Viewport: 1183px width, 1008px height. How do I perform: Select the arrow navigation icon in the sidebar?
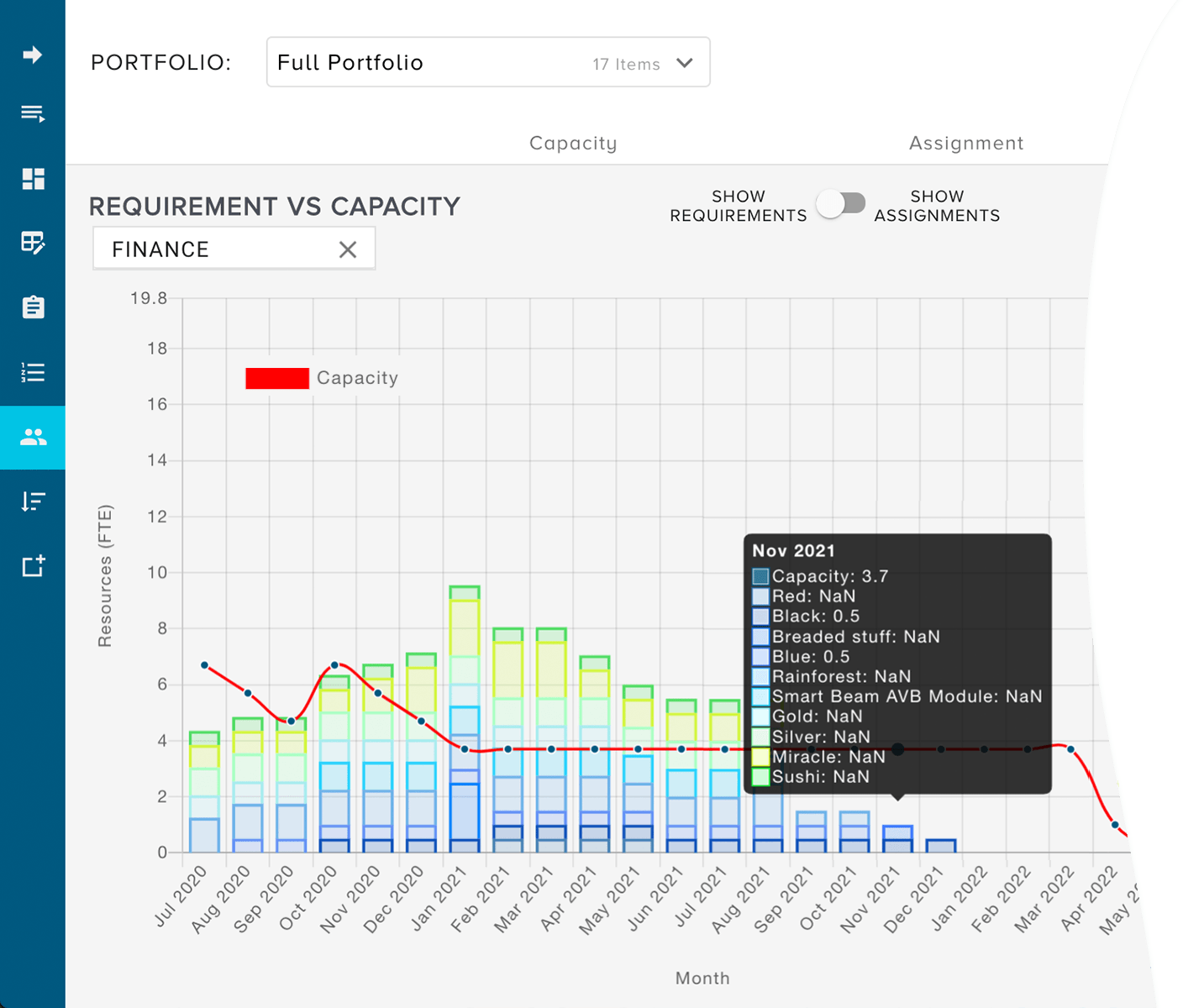(33, 55)
